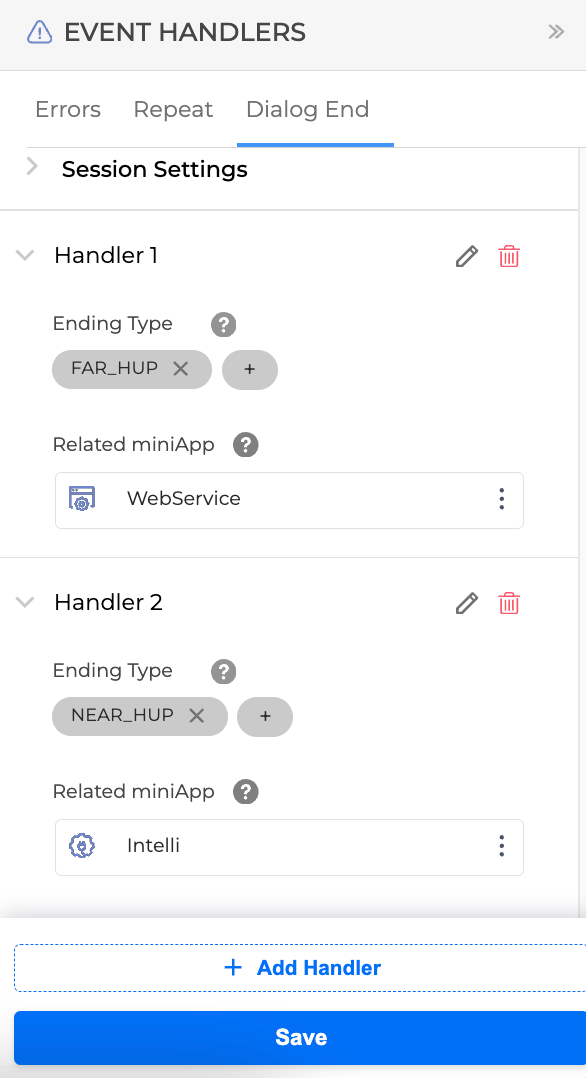This screenshot has height=1078, width=586.
Task: Save the event handler settings
Action: 300,1037
